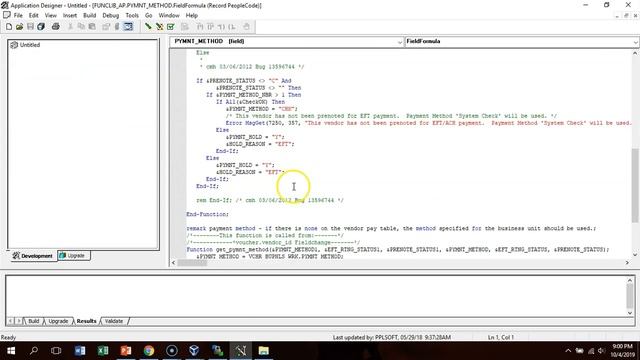
Task: Click the Save All toolbar icon
Action: [41, 27]
